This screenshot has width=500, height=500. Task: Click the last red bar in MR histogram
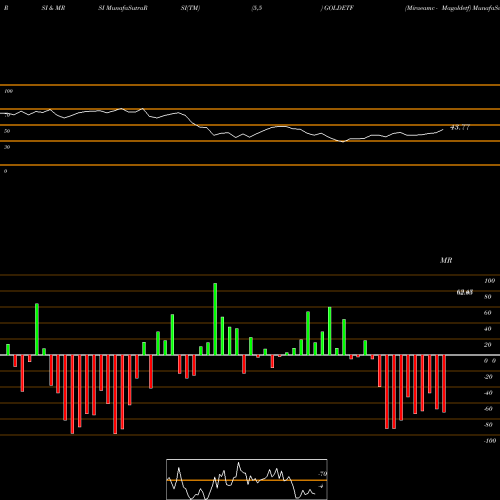(x=444, y=384)
